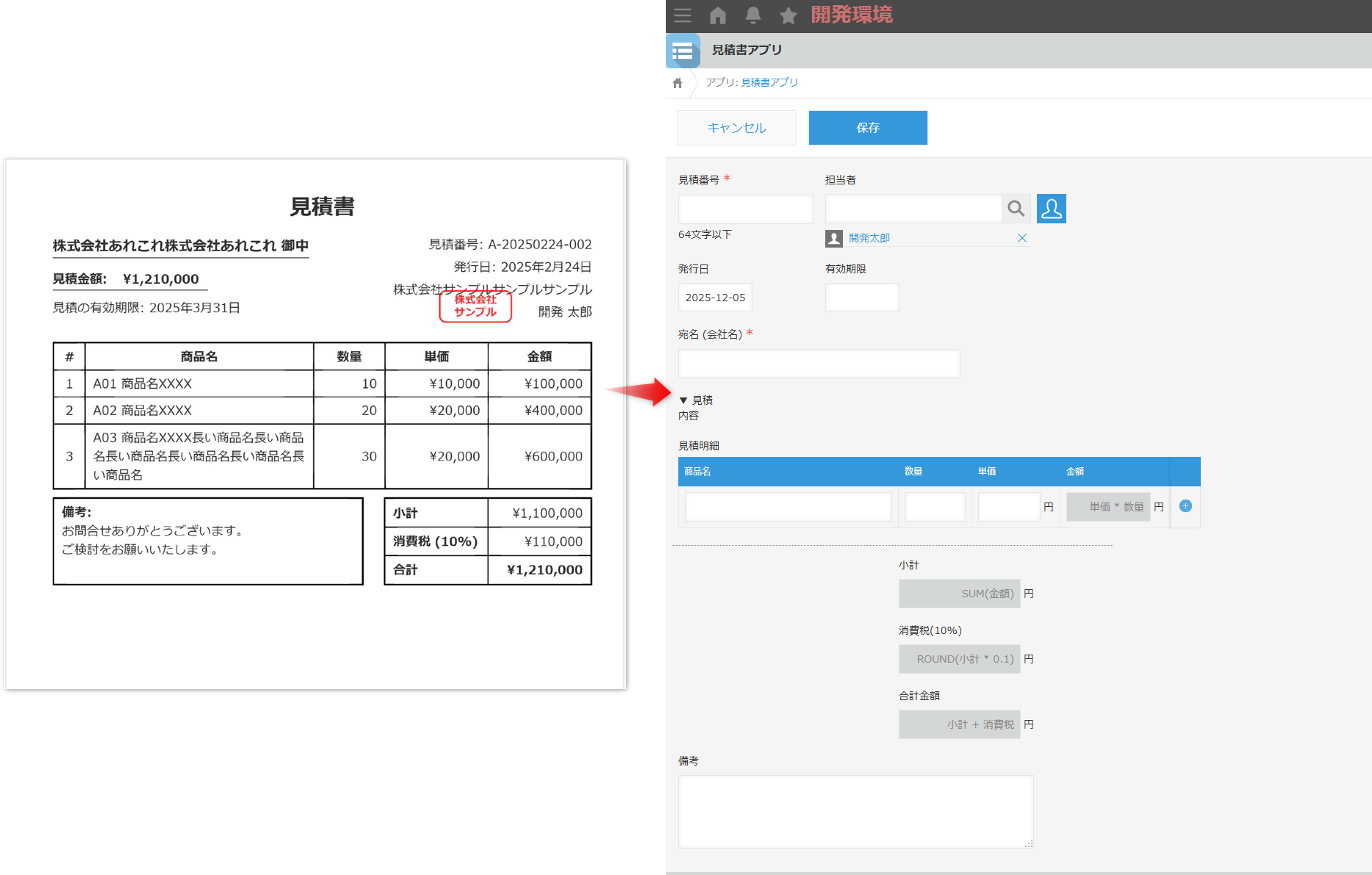Add a row to the 見積明細 table

pos(1185,506)
